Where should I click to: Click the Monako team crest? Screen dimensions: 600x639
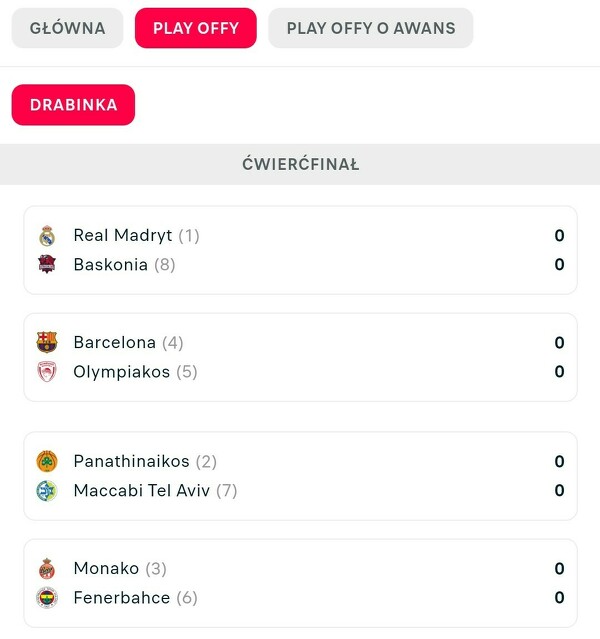[x=47, y=569]
